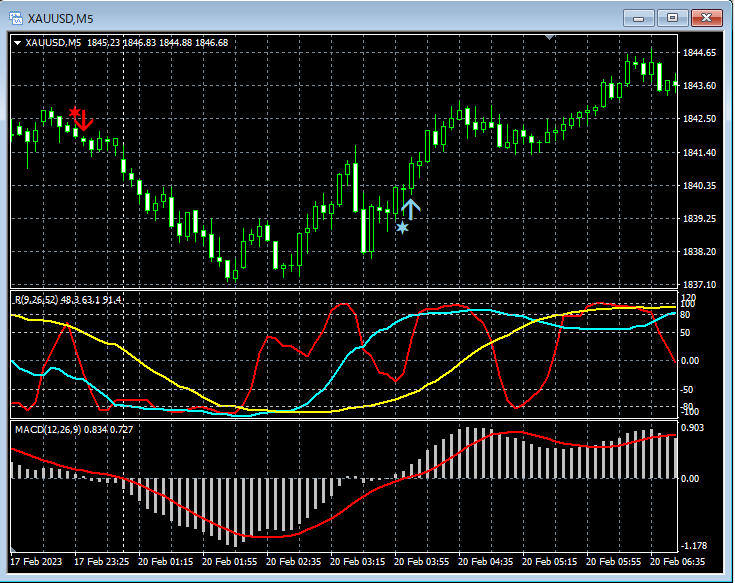This screenshot has width=735, height=583.
Task: Minimize the XAUUSD,M5 chart window
Action: 638,18
